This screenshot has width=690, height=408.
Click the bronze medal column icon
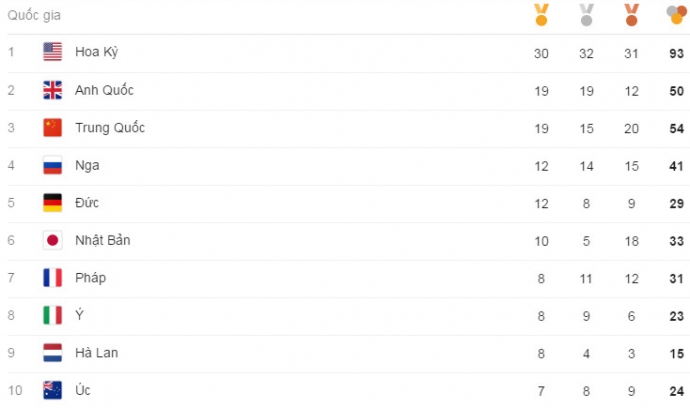coord(631,15)
